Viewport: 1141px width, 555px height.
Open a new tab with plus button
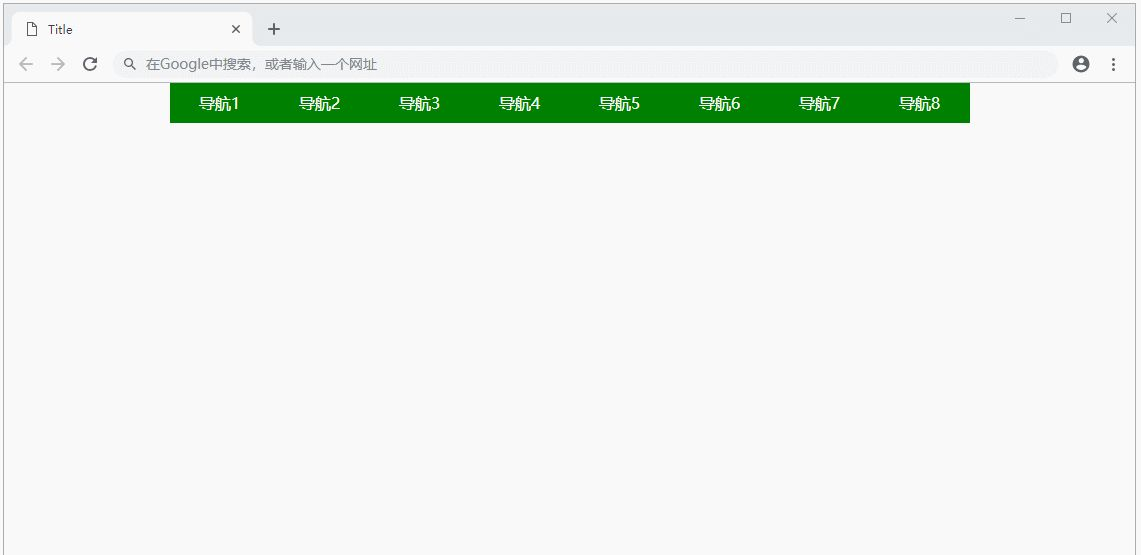[274, 29]
